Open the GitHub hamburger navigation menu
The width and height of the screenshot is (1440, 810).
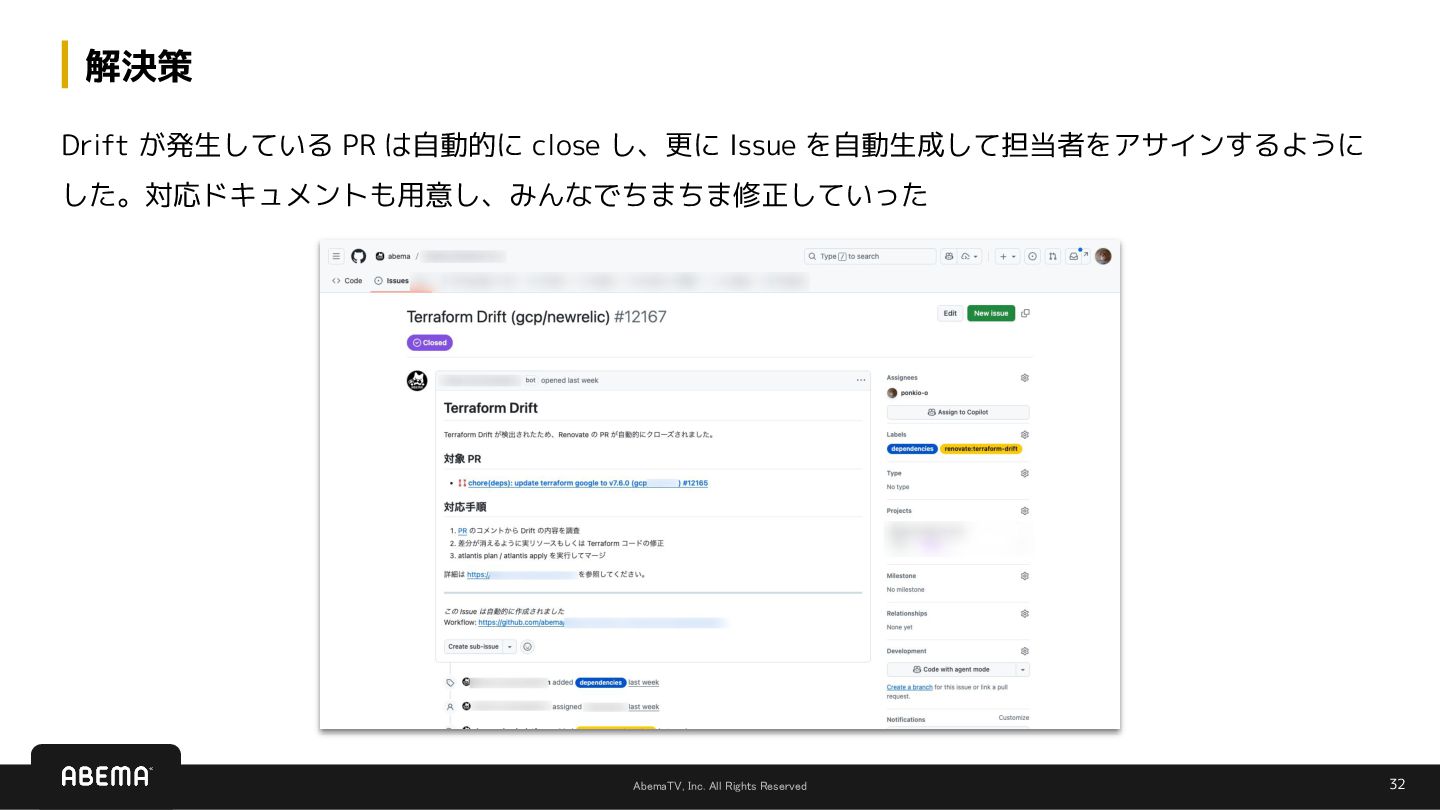[x=336, y=256]
